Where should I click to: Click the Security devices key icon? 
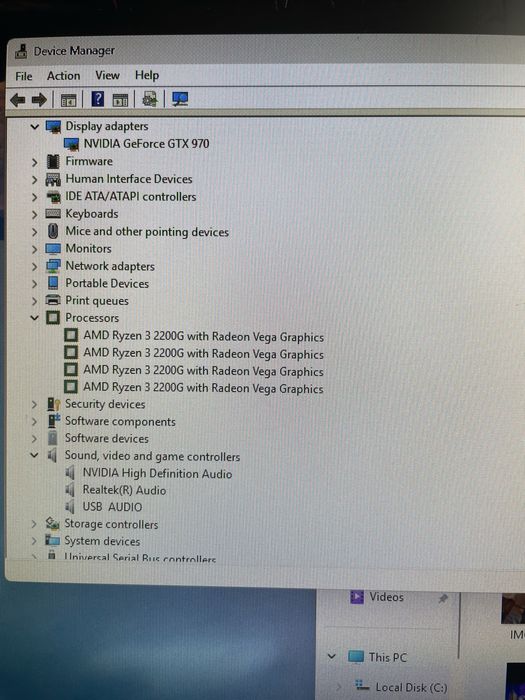tap(53, 404)
